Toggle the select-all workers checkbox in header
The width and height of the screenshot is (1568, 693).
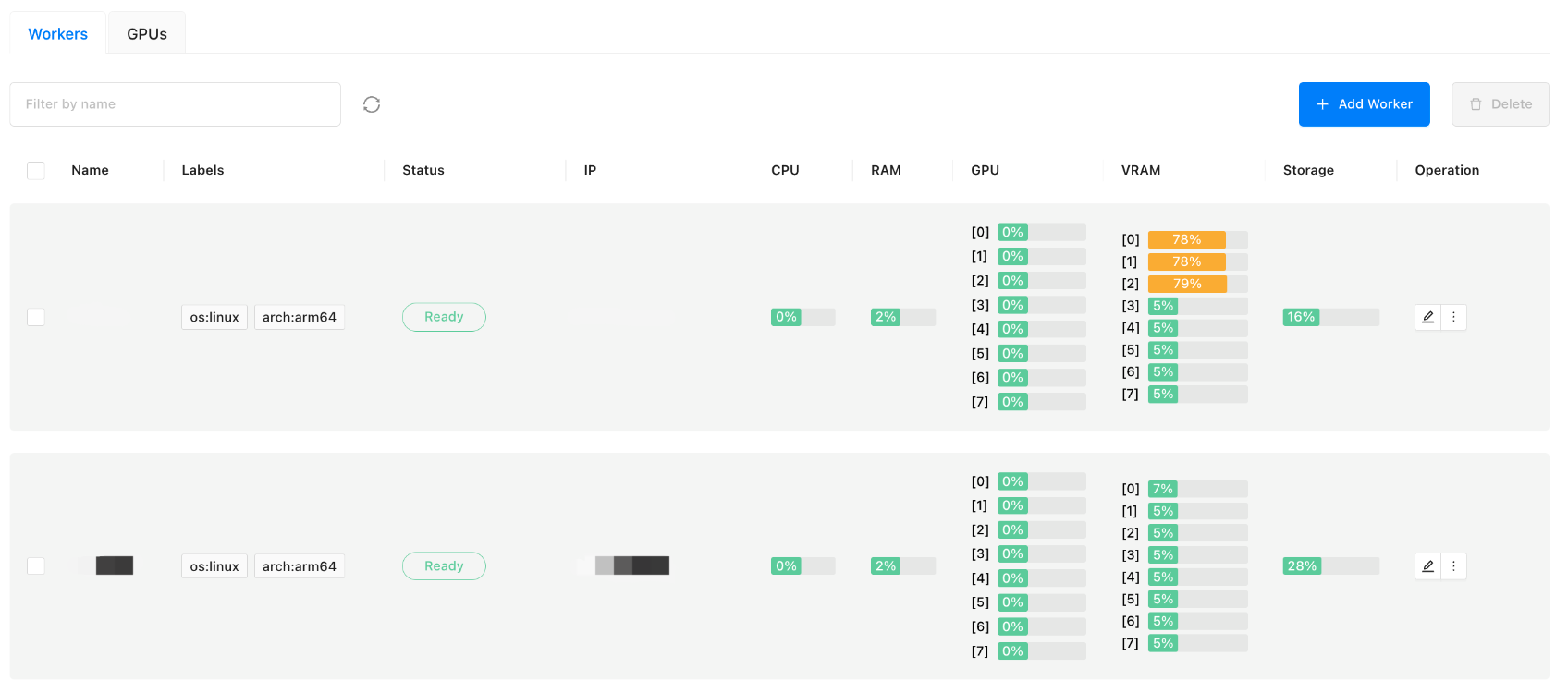tap(36, 170)
